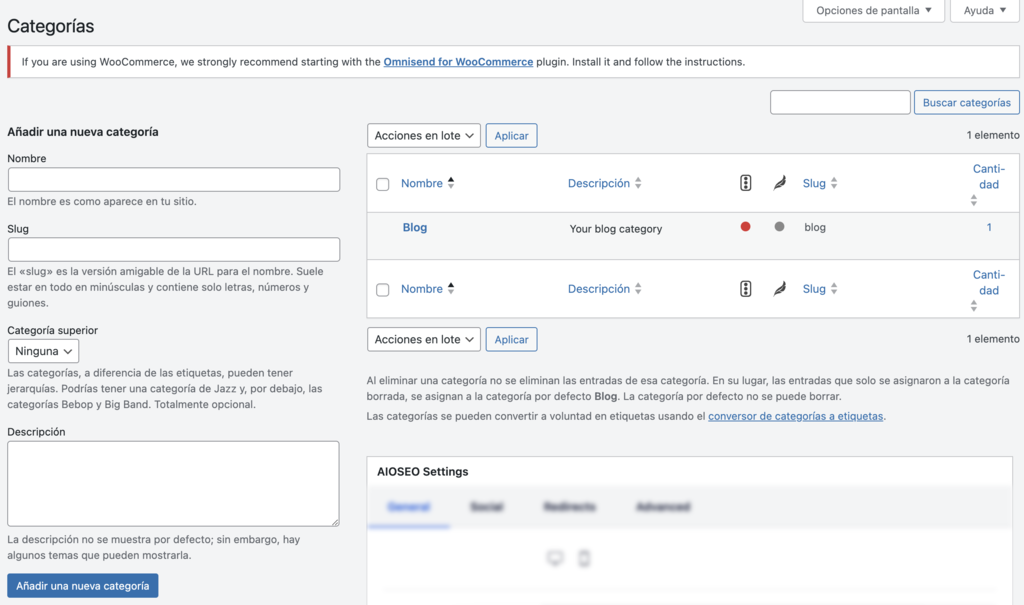Select the desktop preview icon in AIOSEO
The width and height of the screenshot is (1024, 605).
(555, 558)
